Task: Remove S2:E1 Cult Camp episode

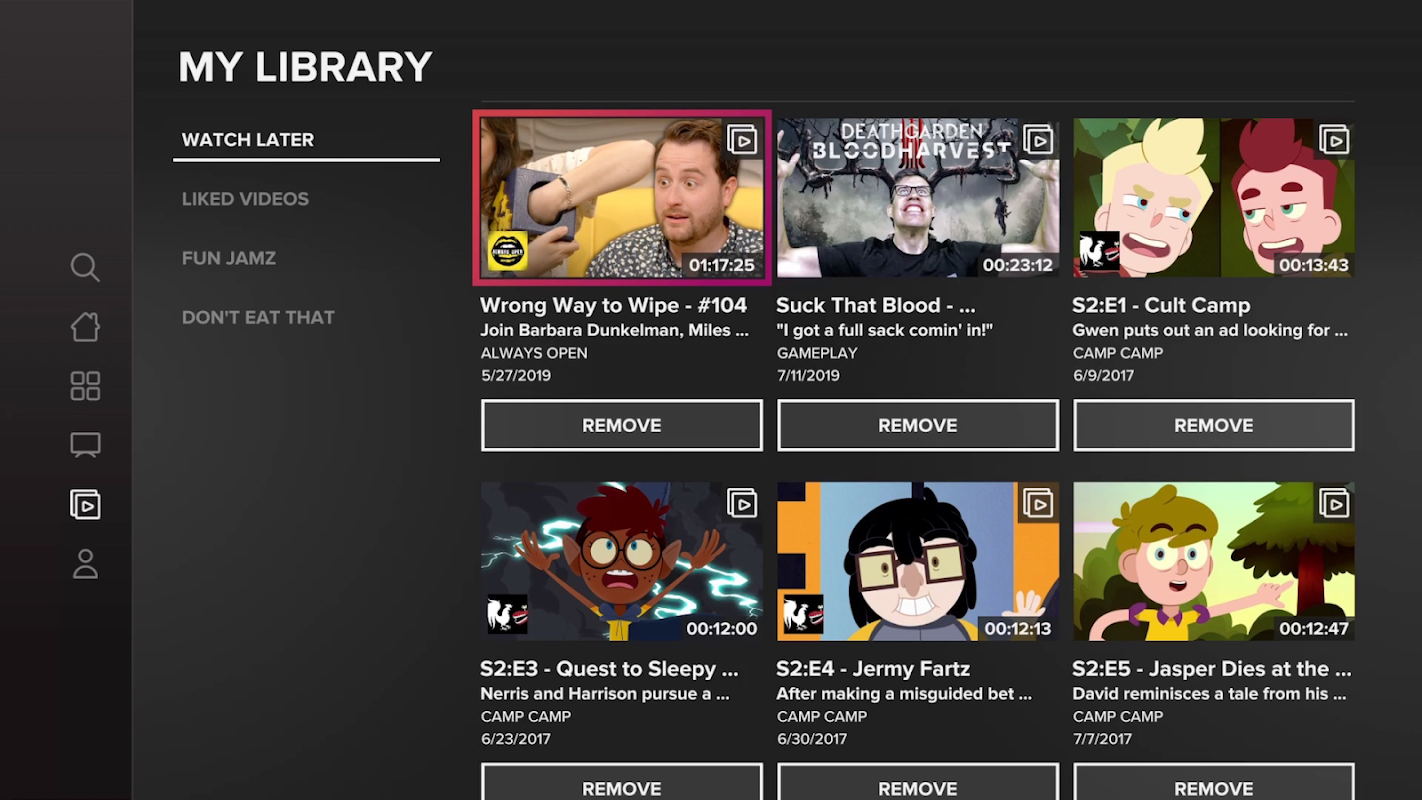Action: pos(1214,425)
